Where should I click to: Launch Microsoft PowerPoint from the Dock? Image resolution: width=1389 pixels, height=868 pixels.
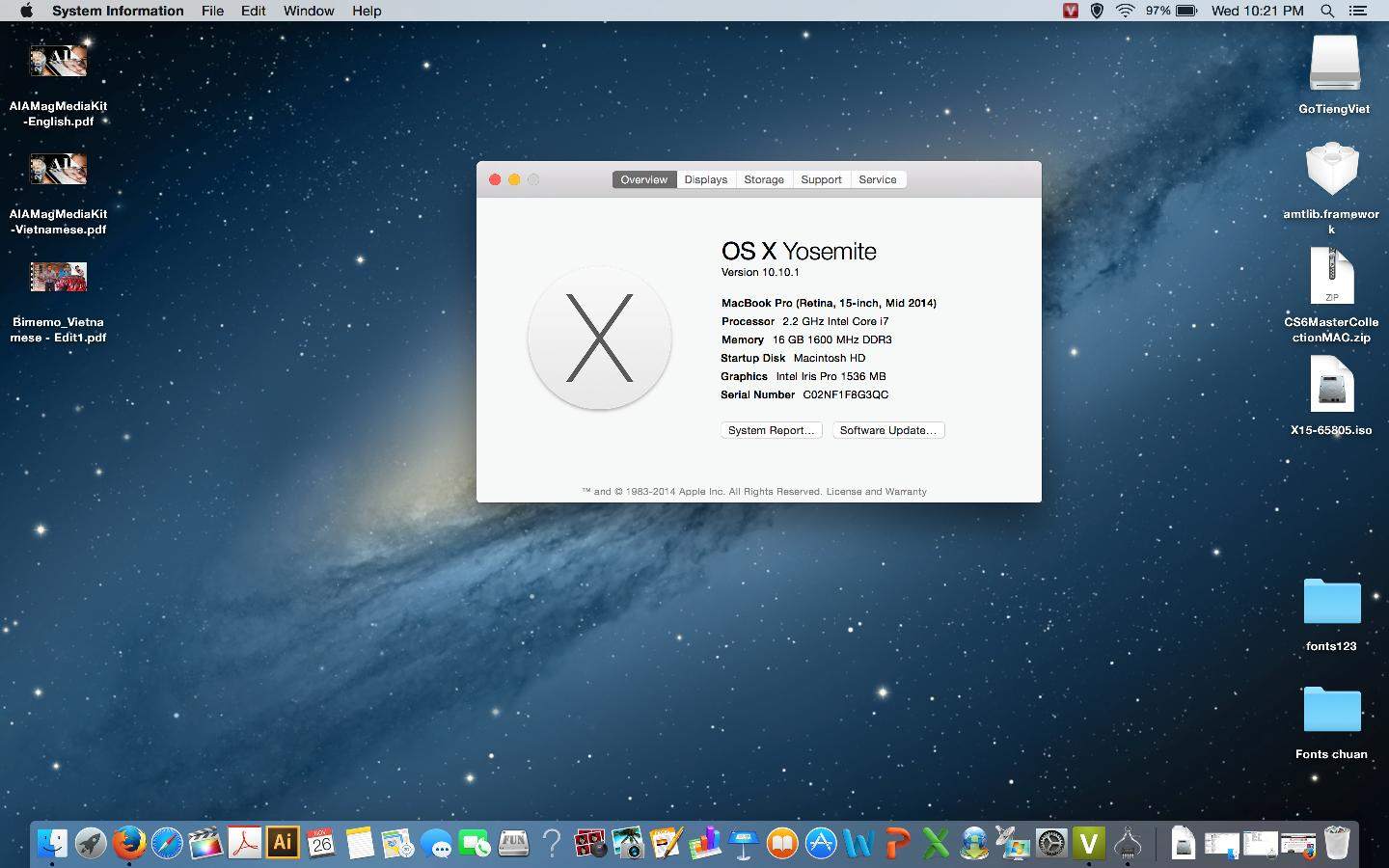(x=897, y=843)
